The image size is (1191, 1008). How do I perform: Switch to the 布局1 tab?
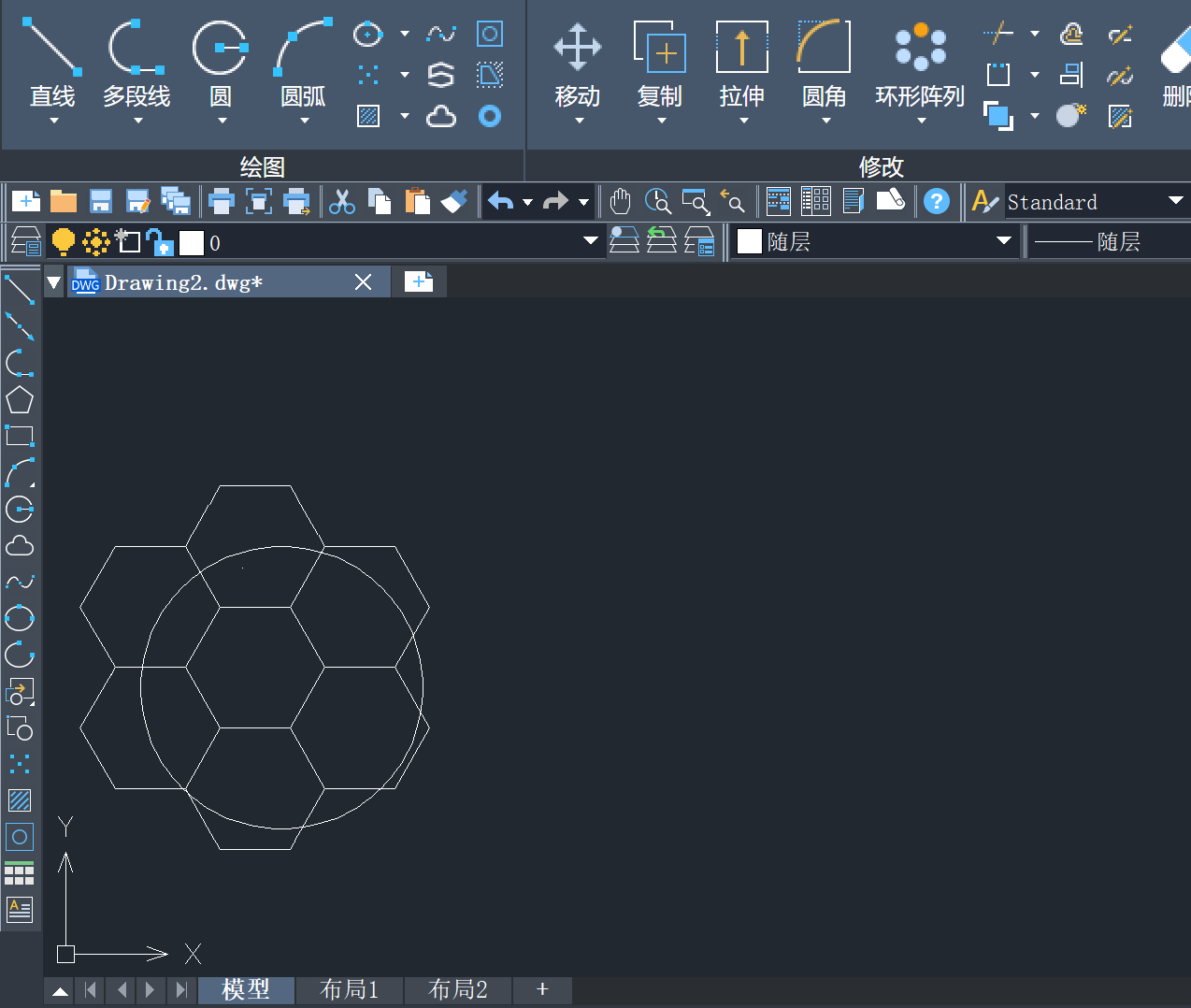(x=349, y=989)
